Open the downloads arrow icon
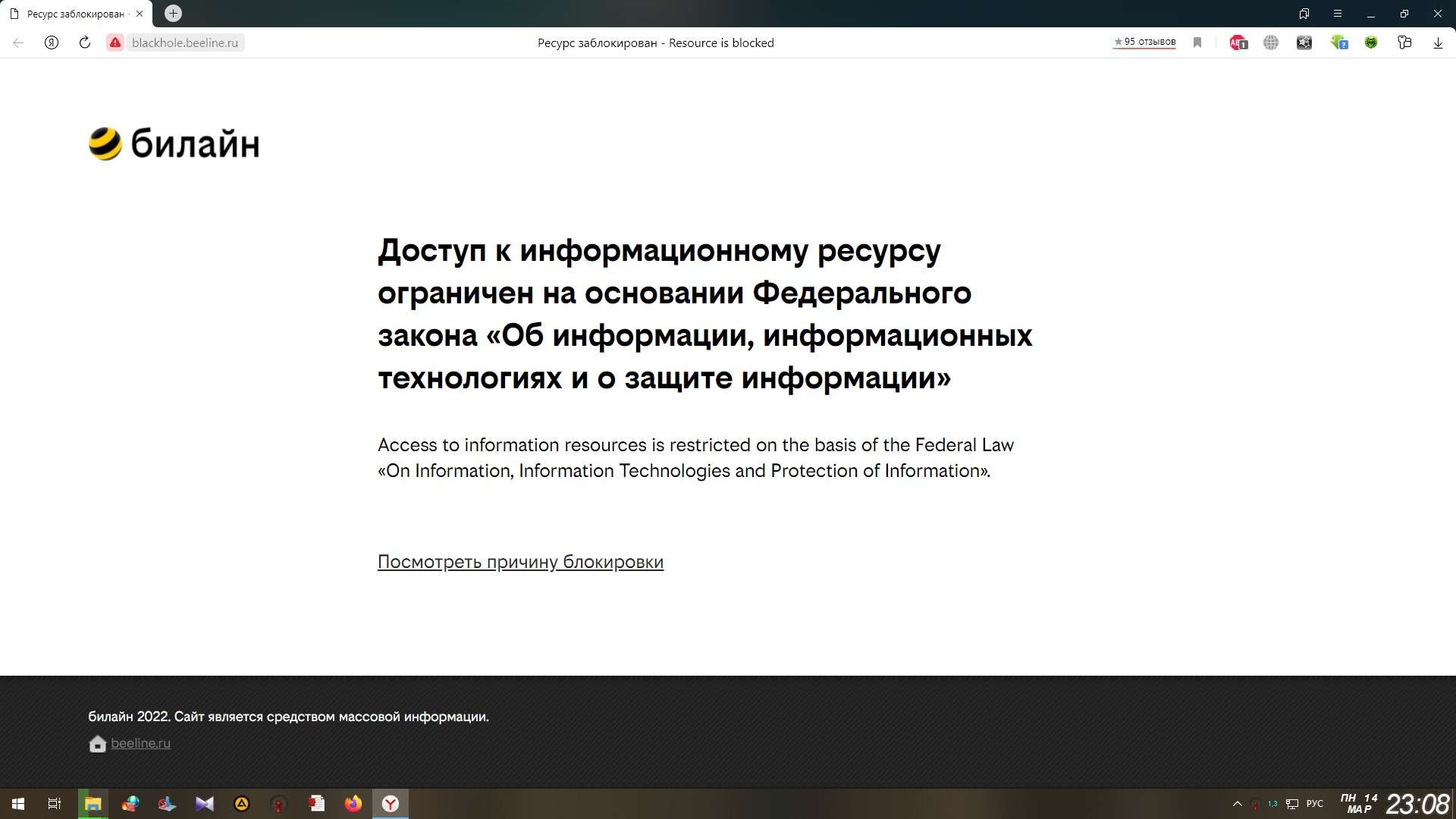The height and width of the screenshot is (819, 1456). [1438, 42]
